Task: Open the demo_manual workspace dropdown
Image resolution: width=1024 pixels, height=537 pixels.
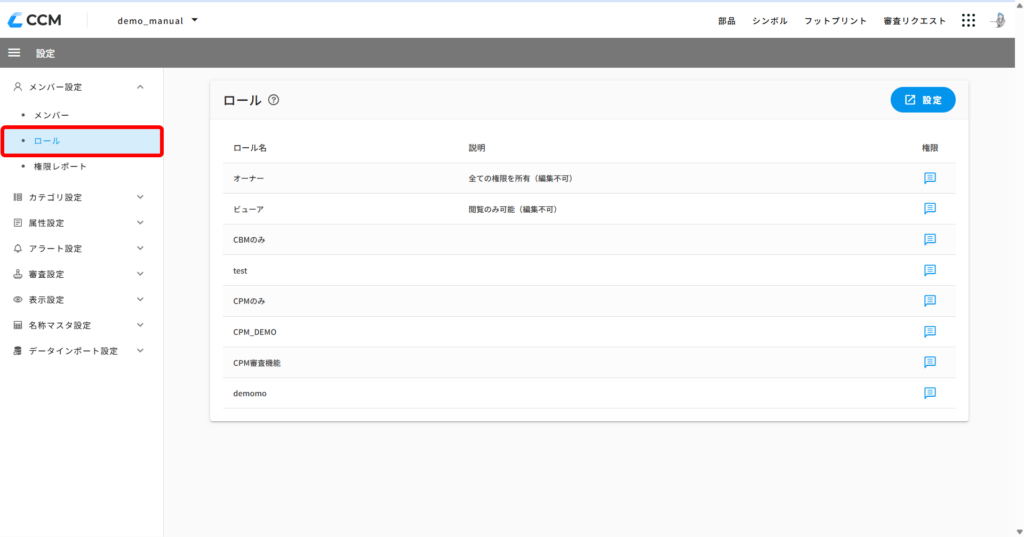Action: pyautogui.click(x=157, y=20)
